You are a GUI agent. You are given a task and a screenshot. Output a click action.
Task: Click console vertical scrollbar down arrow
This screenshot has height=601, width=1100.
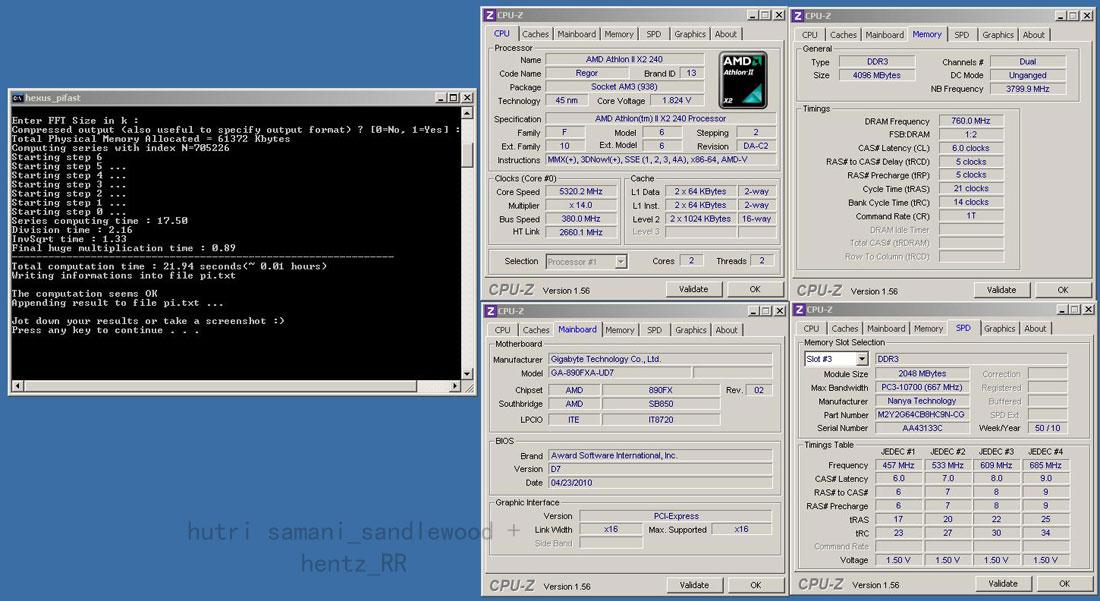(467, 374)
